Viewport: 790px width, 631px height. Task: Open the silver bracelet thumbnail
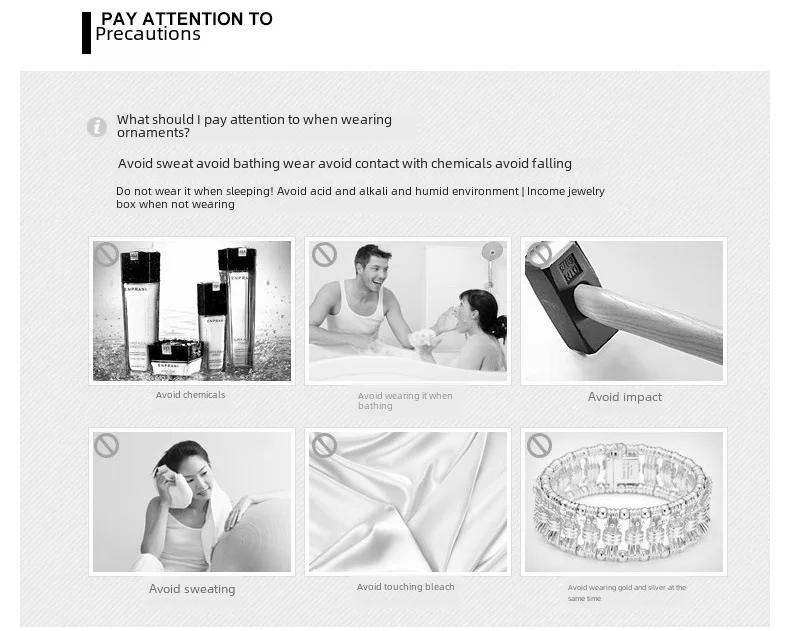click(x=624, y=502)
